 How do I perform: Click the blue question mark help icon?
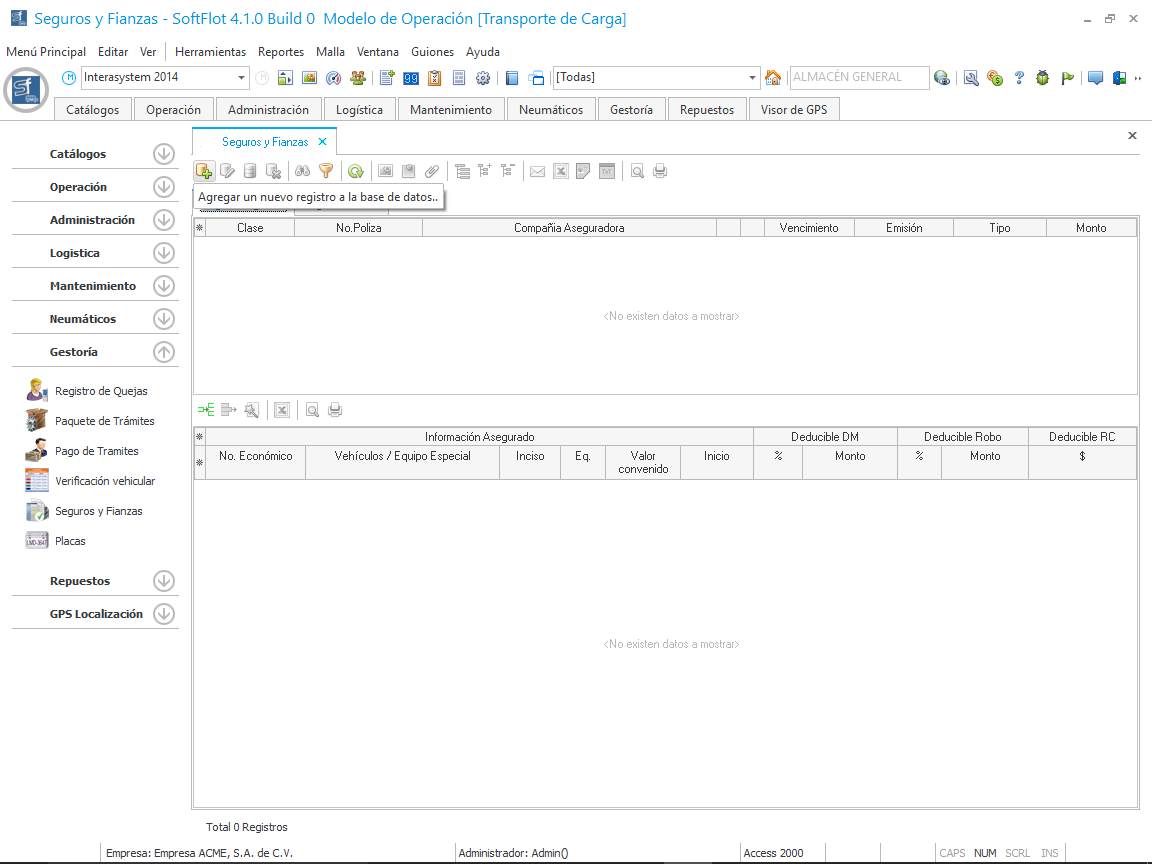pos(1019,78)
